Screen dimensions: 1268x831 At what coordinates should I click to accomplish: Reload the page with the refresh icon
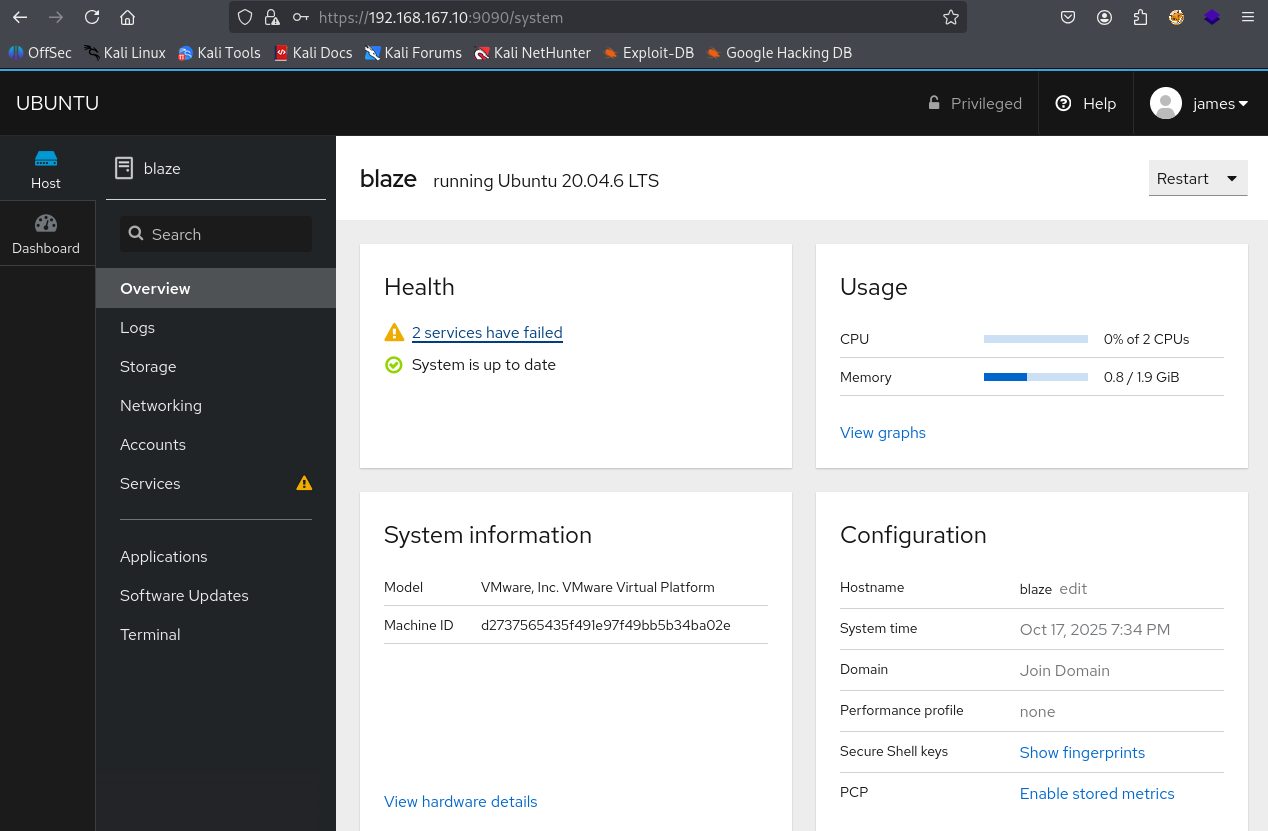click(92, 17)
